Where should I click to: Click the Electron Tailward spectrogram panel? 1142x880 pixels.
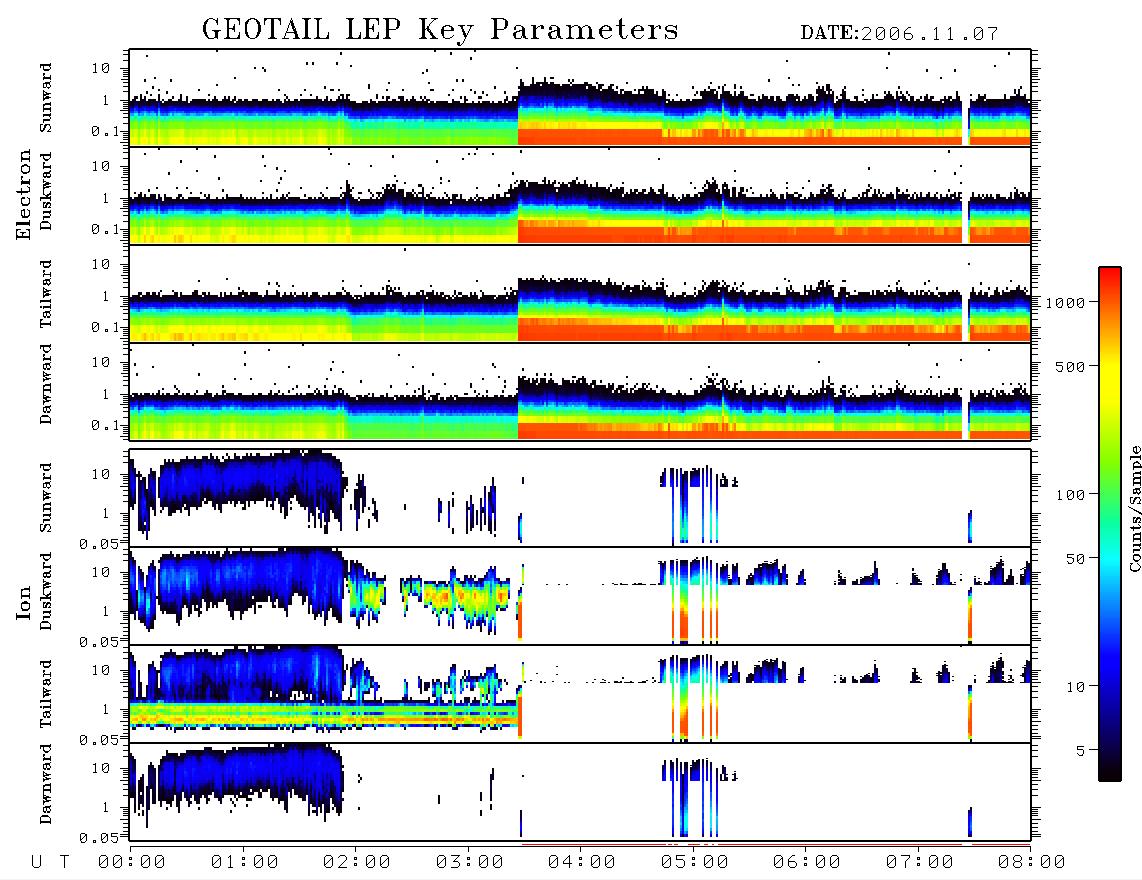[580, 294]
